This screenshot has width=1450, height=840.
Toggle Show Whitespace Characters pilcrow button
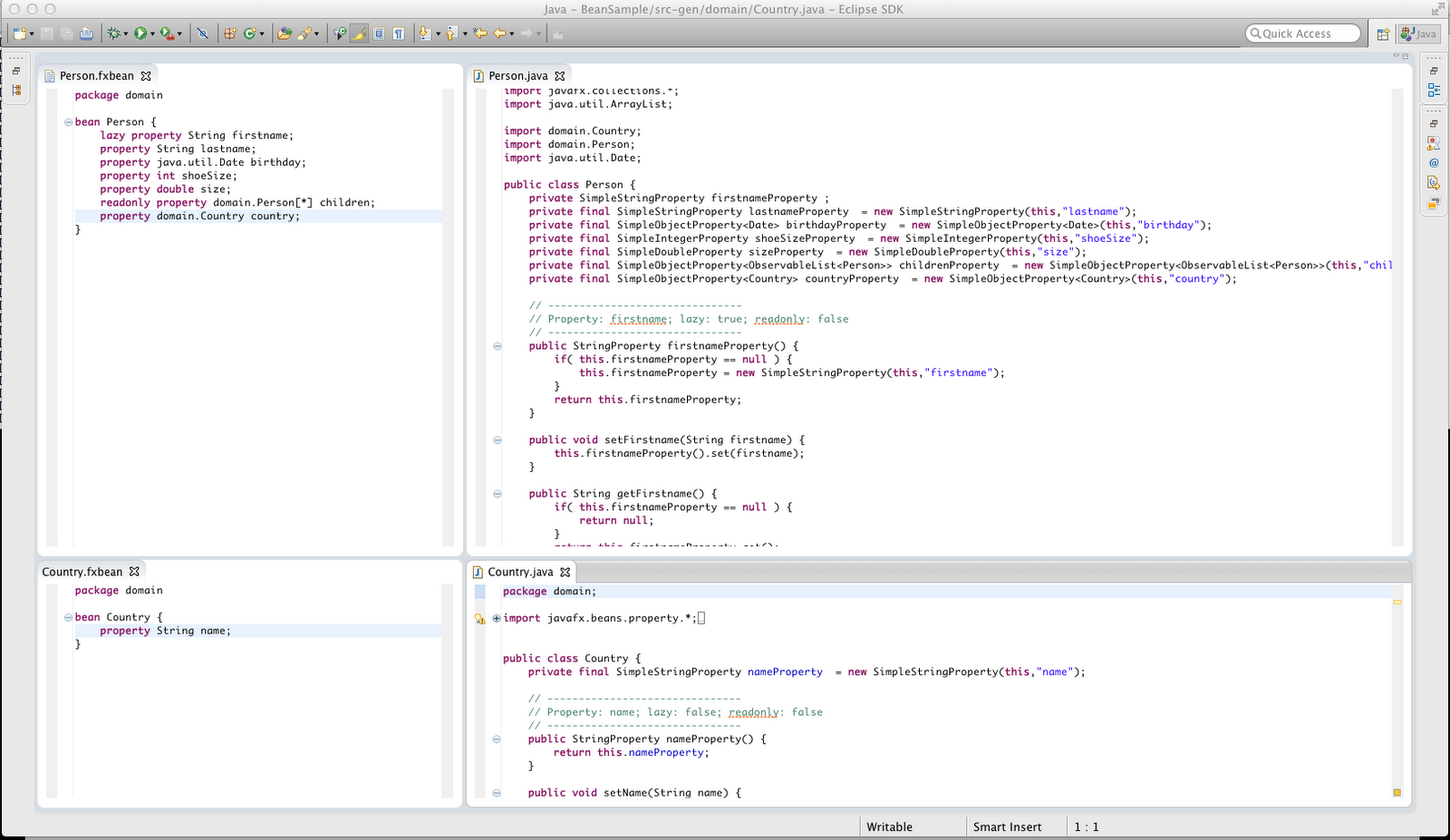coord(398,34)
